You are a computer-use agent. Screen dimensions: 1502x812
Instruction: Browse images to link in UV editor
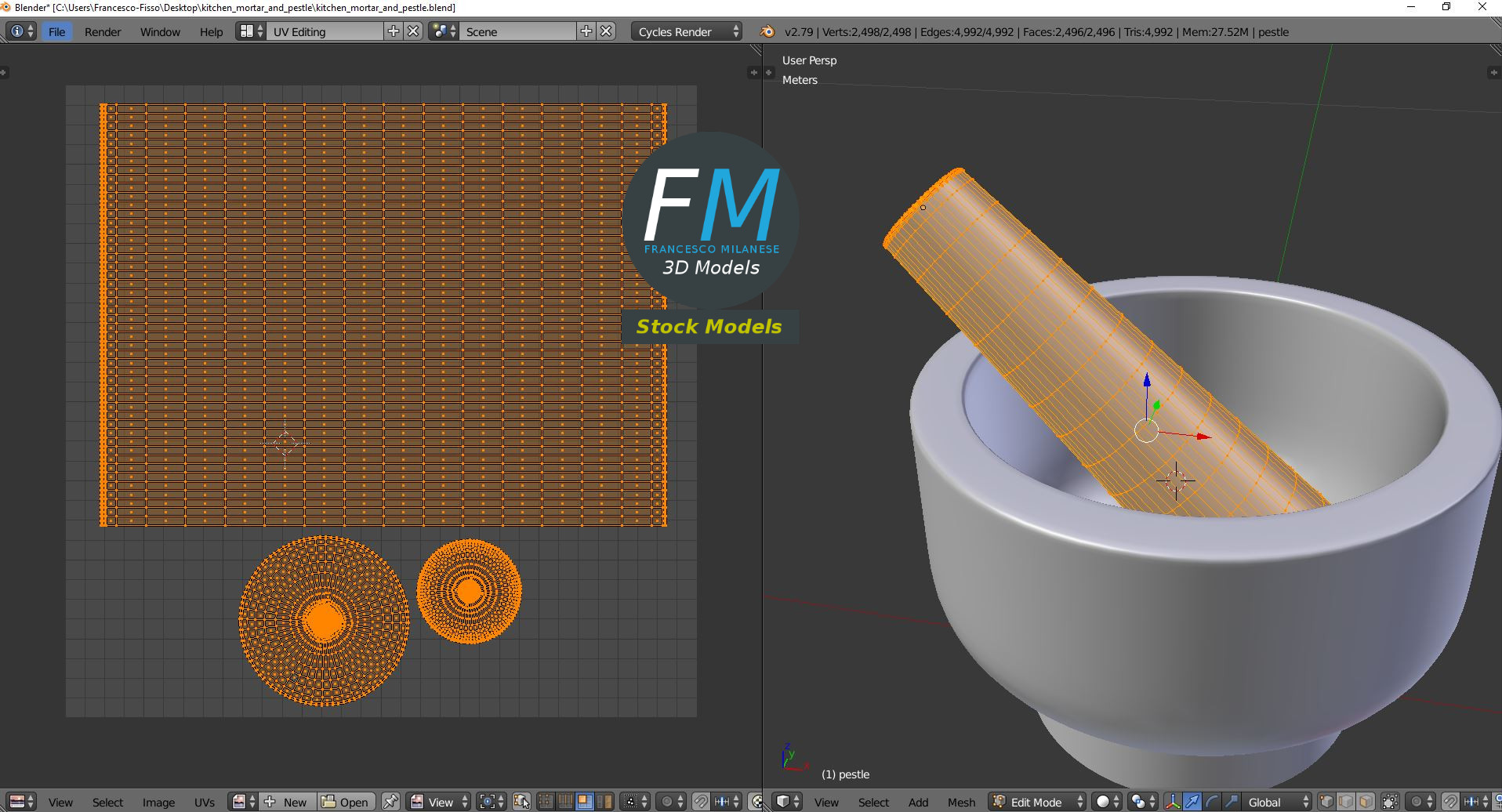[x=245, y=802]
